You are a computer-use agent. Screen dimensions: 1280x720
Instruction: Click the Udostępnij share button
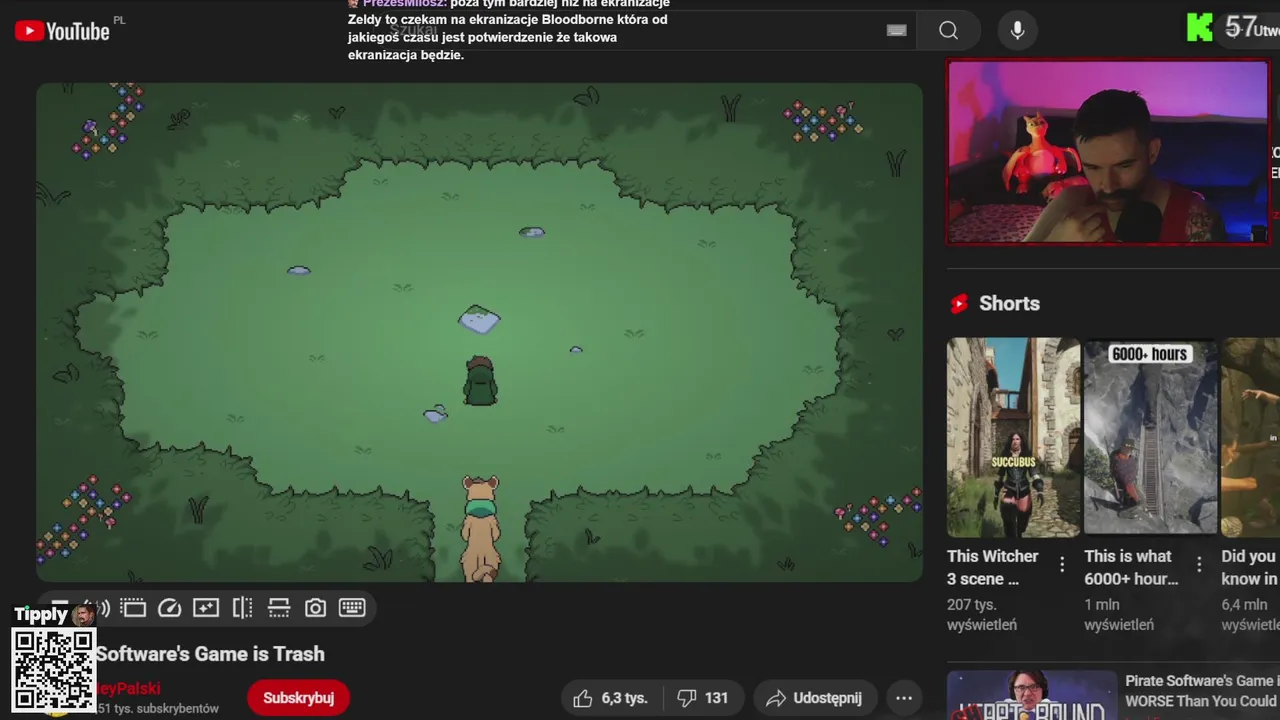pyautogui.click(x=815, y=698)
